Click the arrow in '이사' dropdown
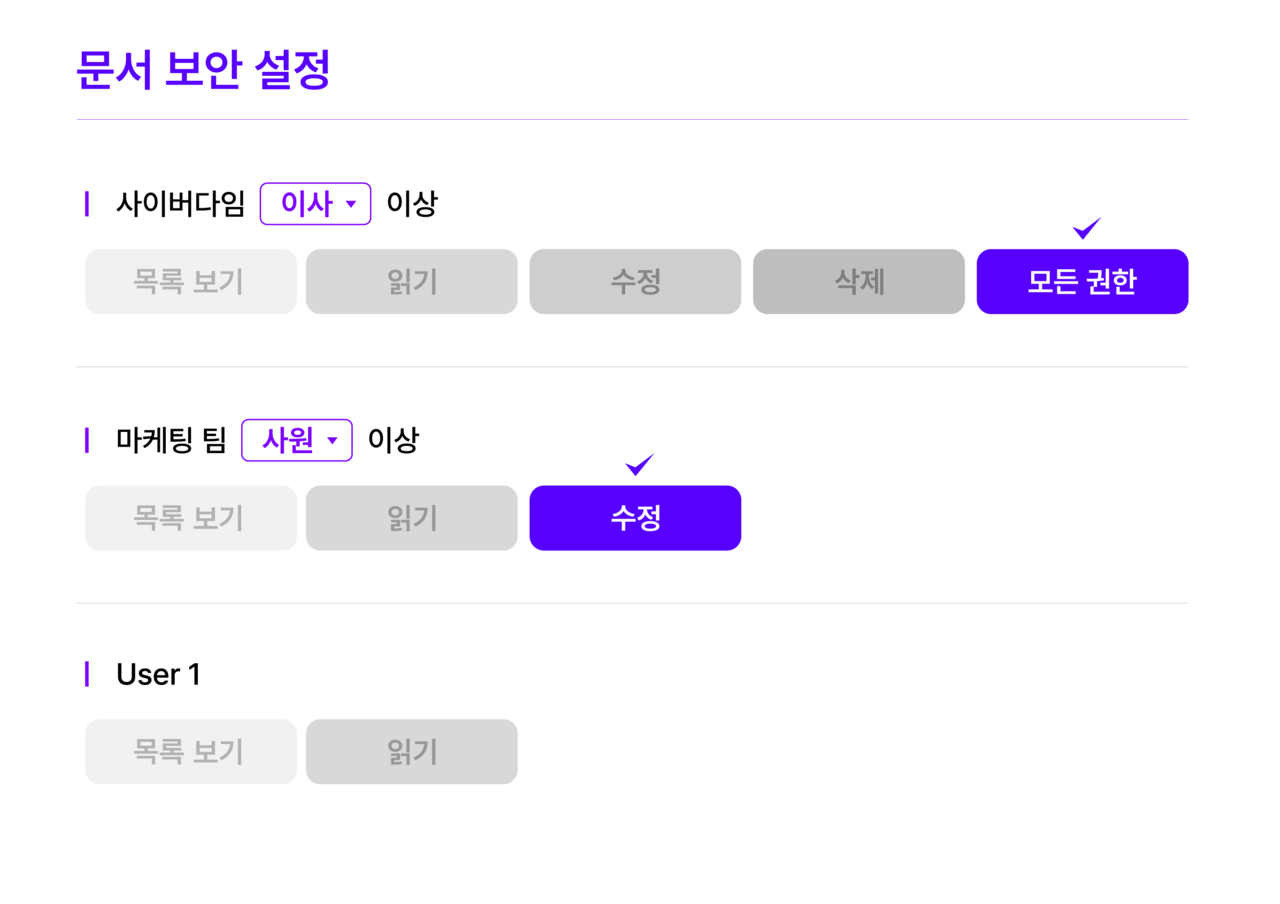 pos(351,205)
